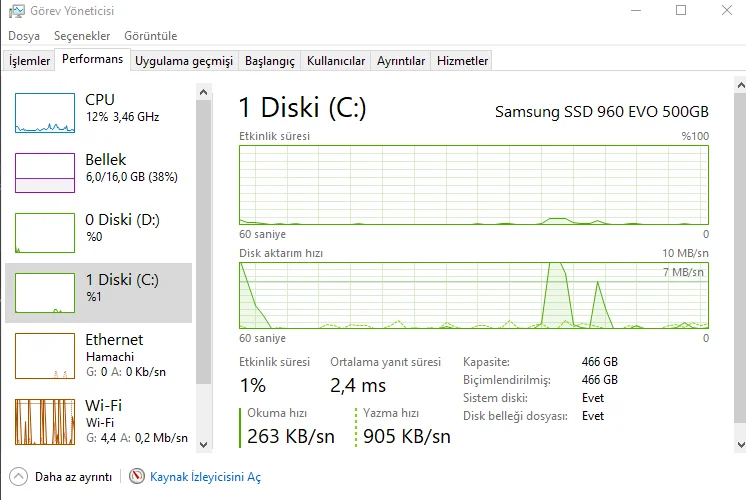Image resolution: width=746 pixels, height=500 pixels.
Task: Switch to the İşlemler tab
Action: coord(30,61)
